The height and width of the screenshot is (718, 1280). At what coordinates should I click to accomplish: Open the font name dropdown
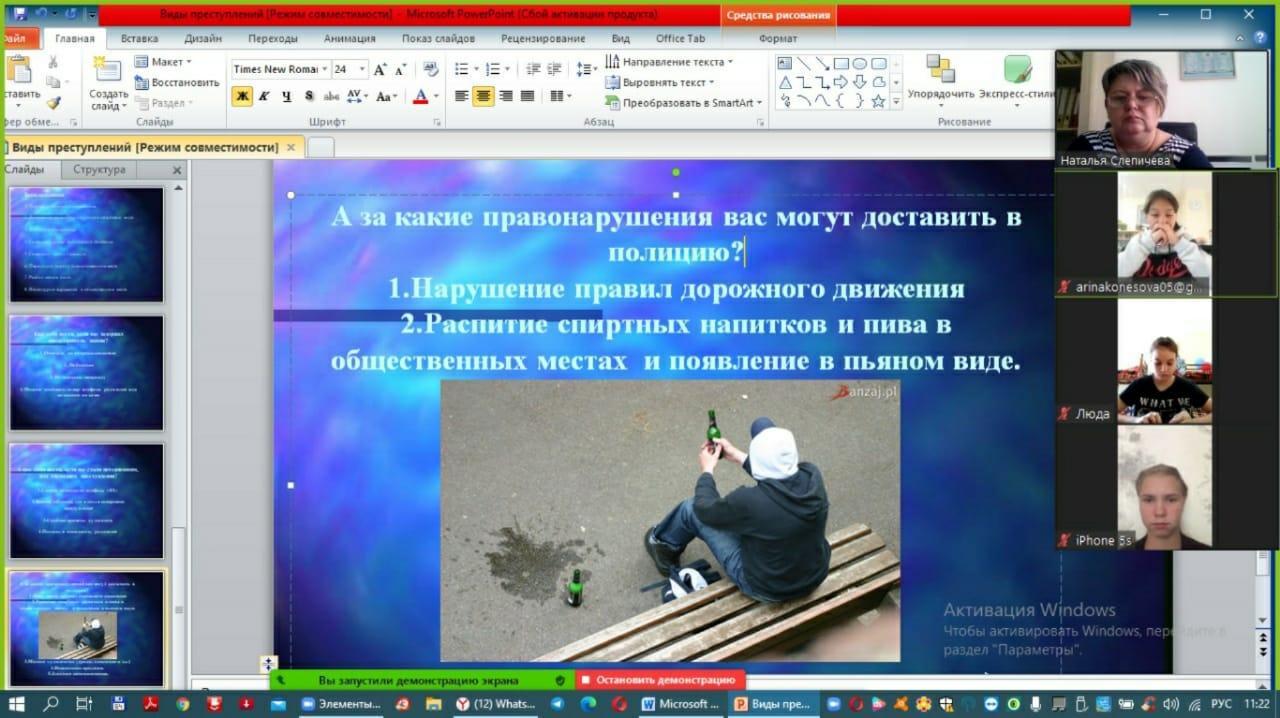324,70
